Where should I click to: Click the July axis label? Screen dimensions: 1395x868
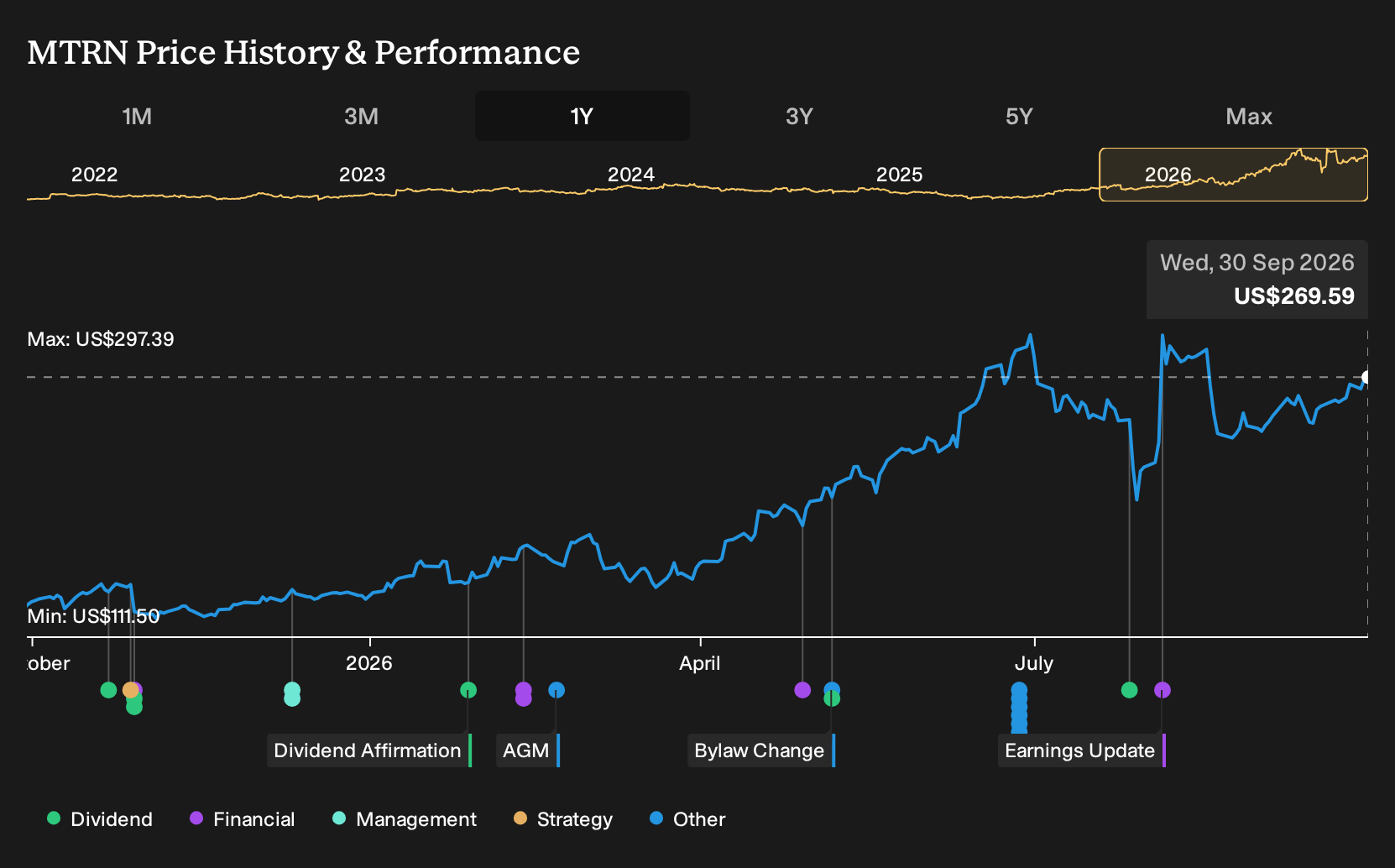1034,663
